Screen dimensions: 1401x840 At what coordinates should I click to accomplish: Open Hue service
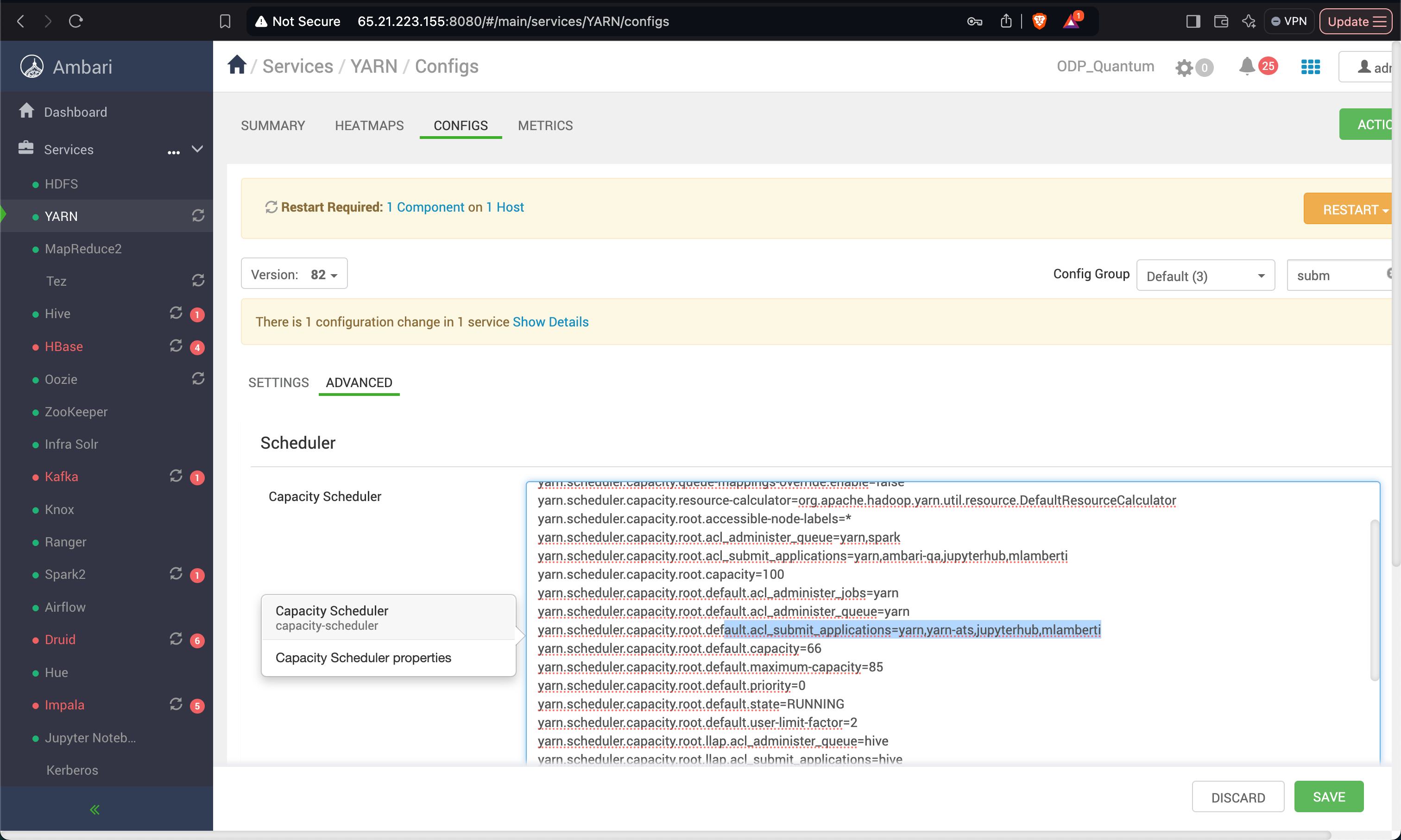[57, 672]
